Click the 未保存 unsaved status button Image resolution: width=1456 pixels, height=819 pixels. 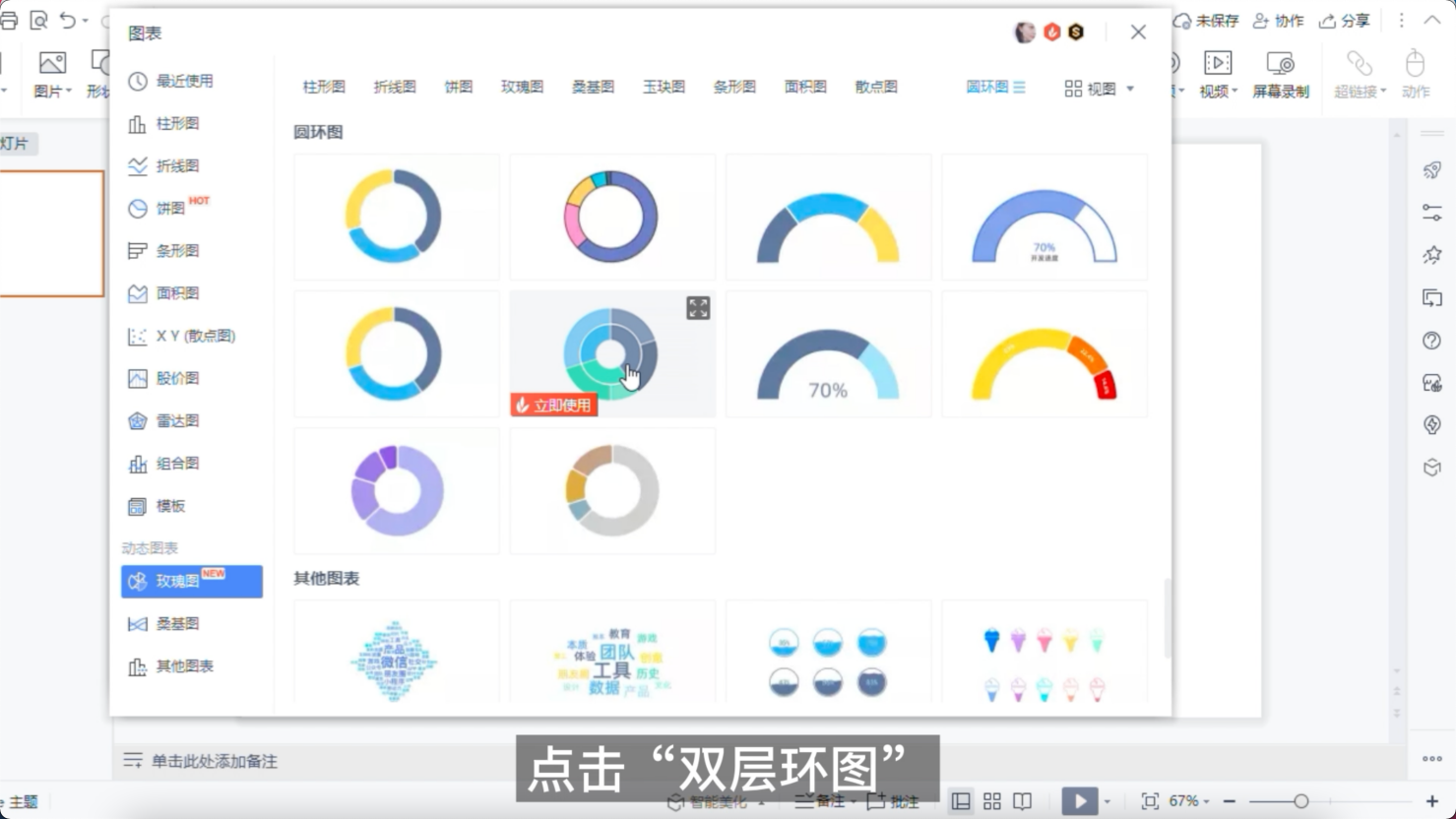(1206, 21)
